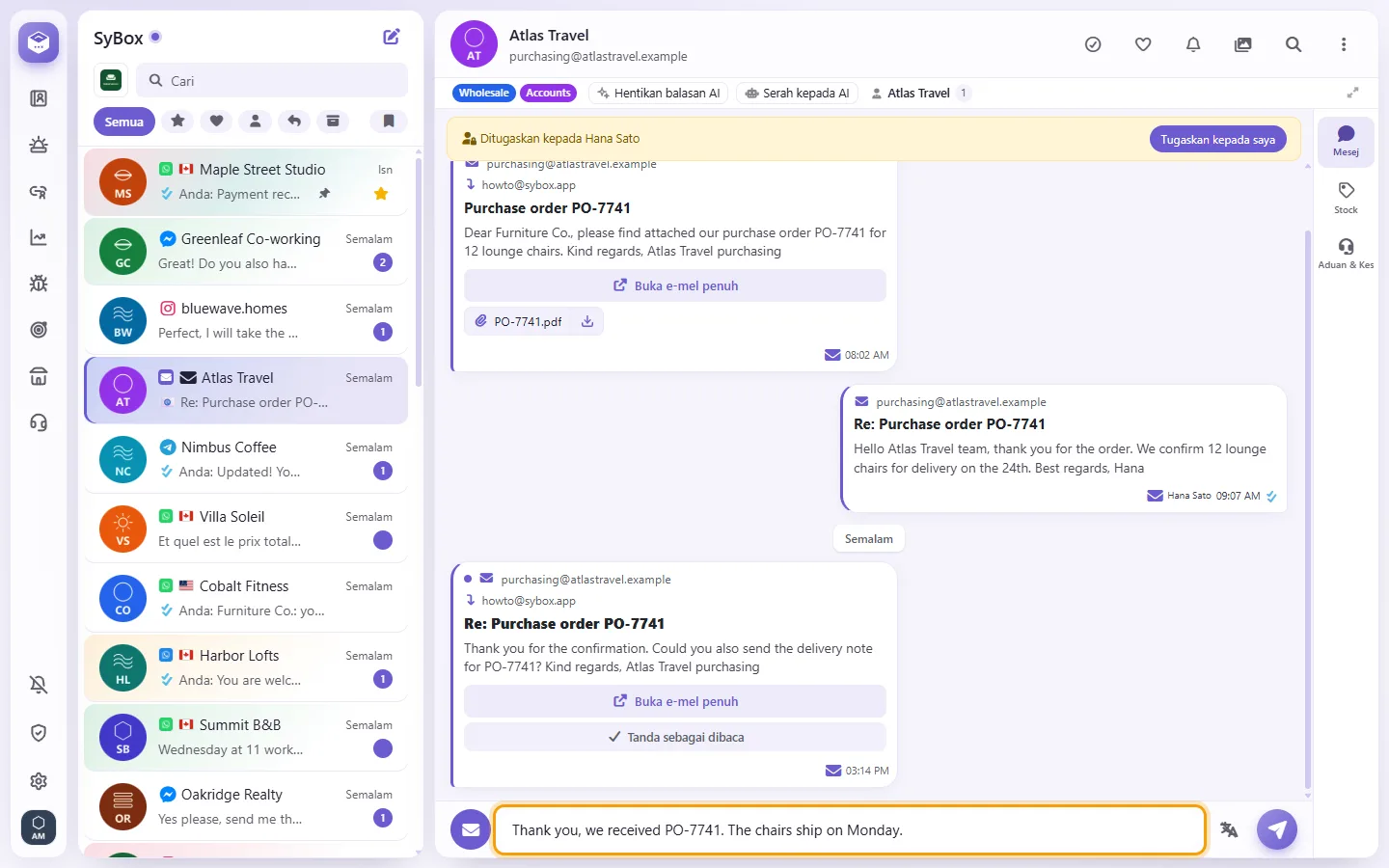Open the media gallery icon in header
The width and height of the screenshot is (1389, 868).
point(1243,44)
